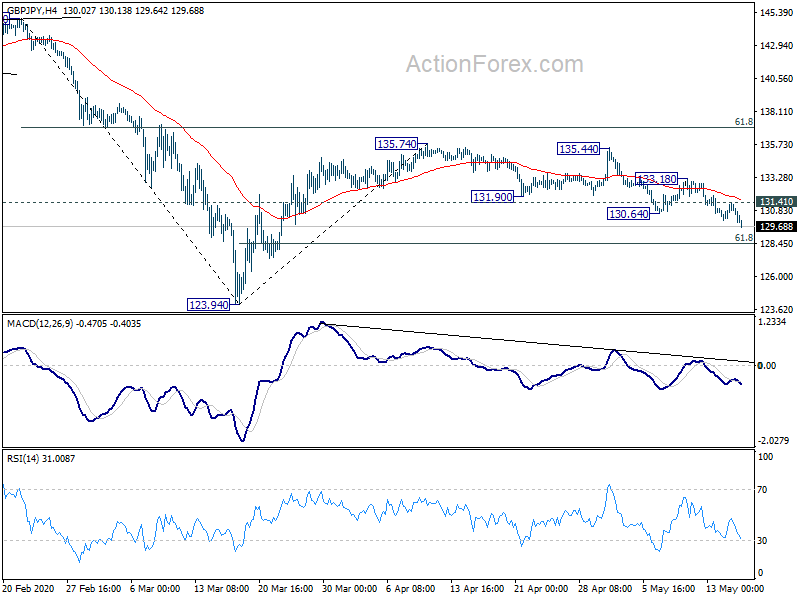Image resolution: width=800 pixels, height=600 pixels.
Task: Click the 133.180 price label
Action: pyautogui.click(x=657, y=179)
